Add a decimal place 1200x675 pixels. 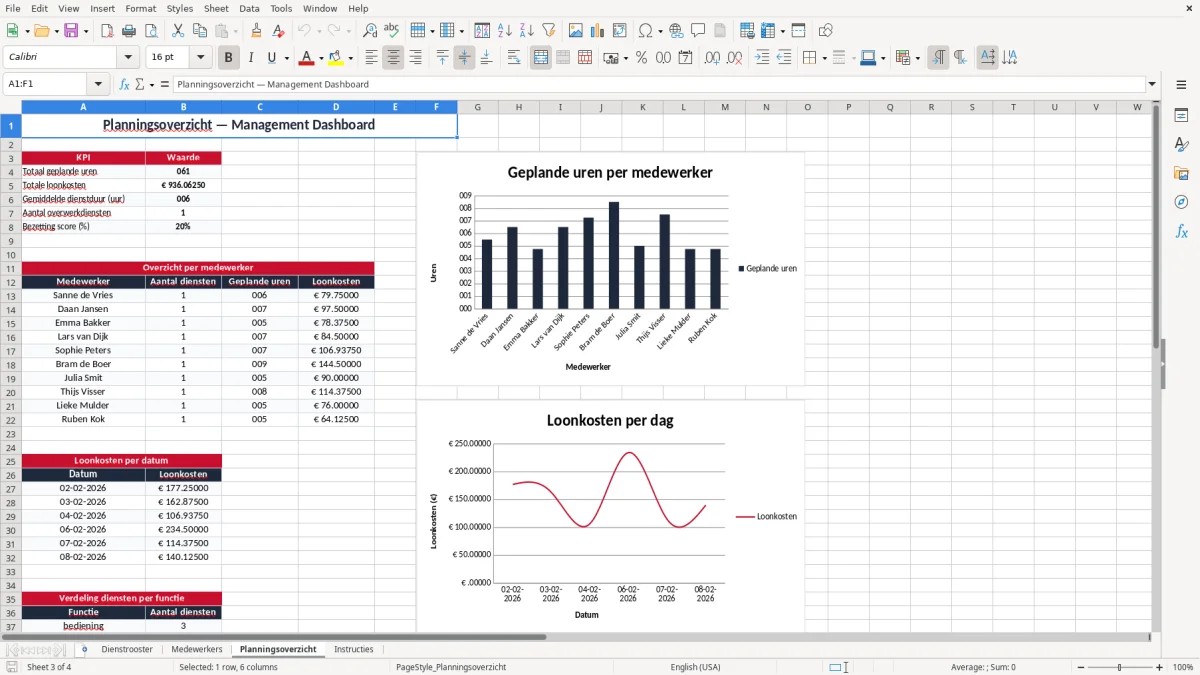coord(713,58)
